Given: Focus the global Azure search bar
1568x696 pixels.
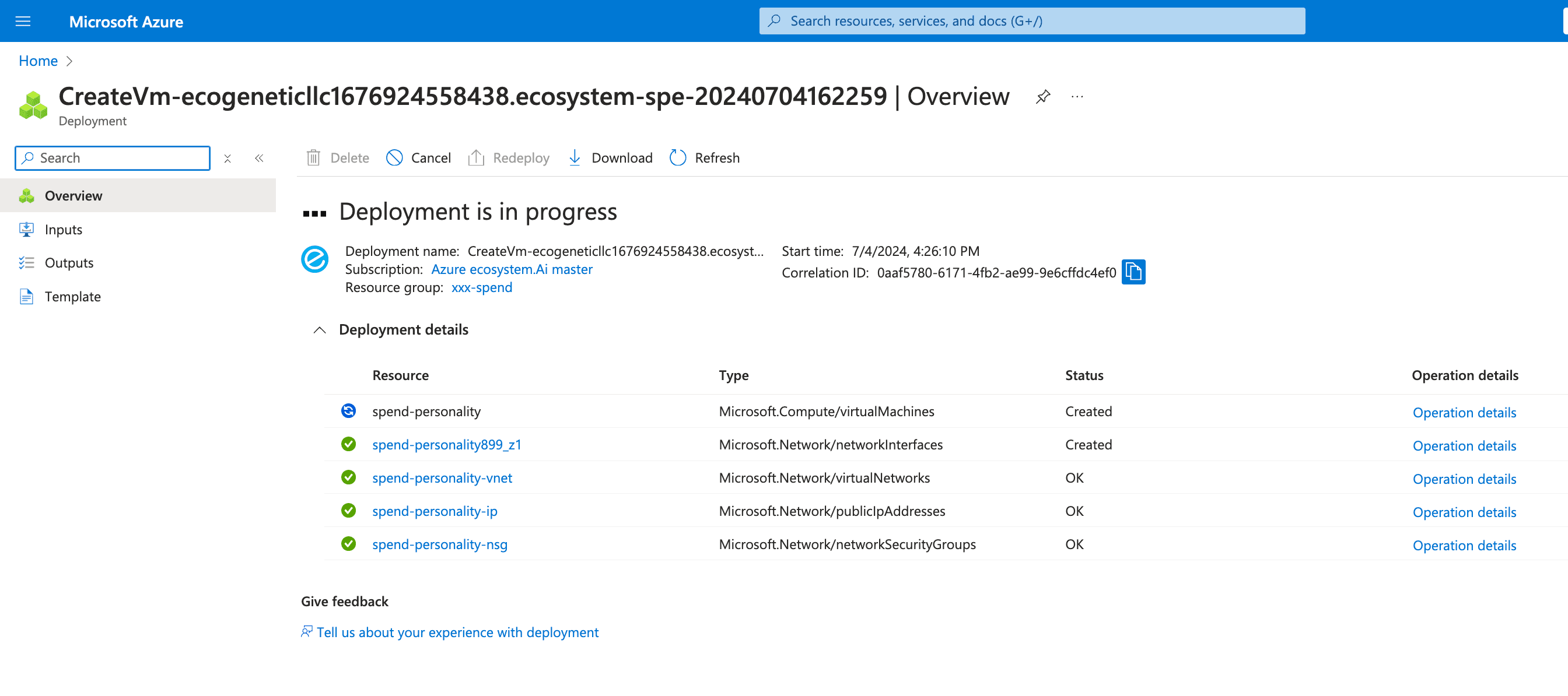Looking at the screenshot, I should [1032, 22].
